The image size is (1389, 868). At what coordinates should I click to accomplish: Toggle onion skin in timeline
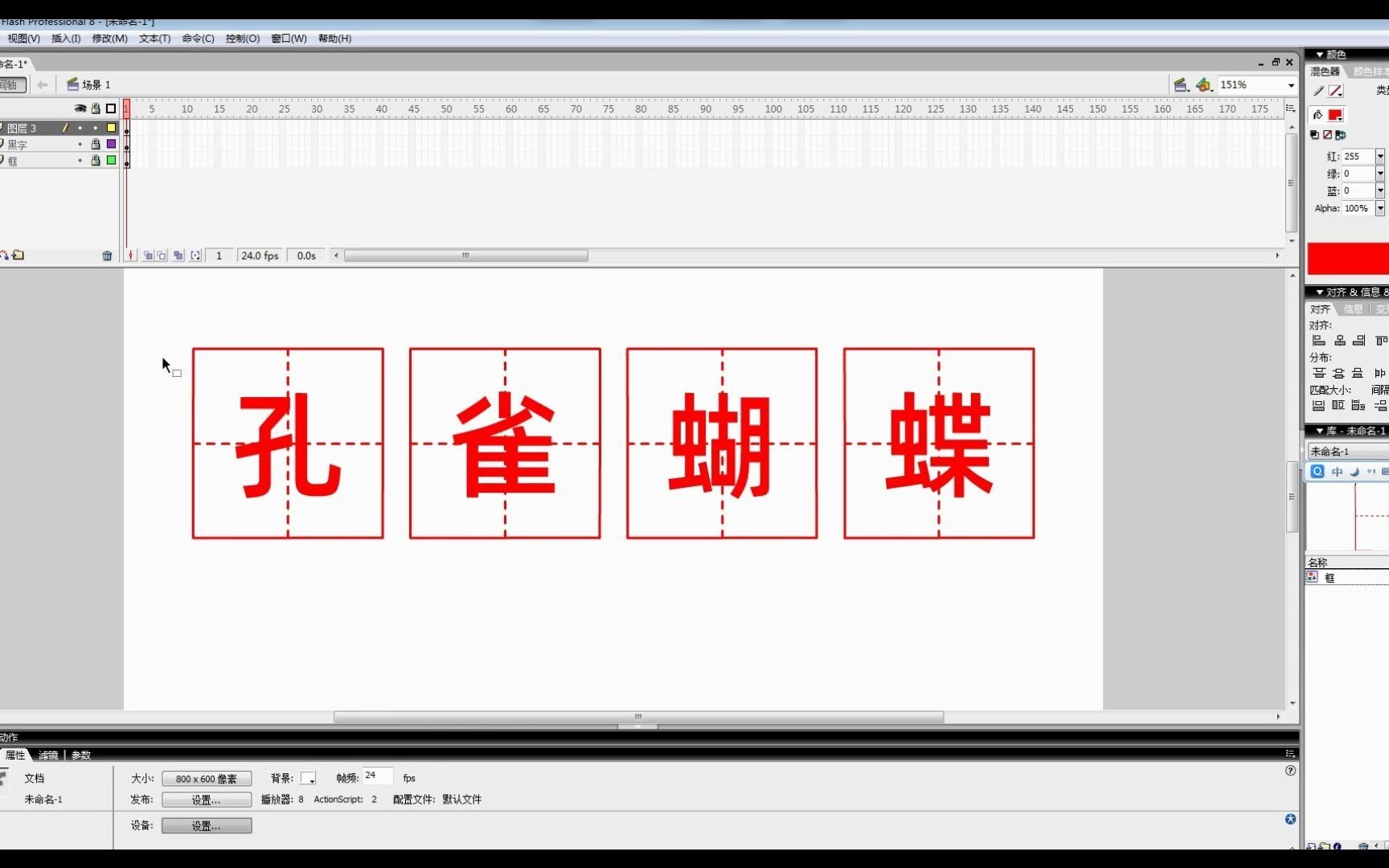(149, 256)
